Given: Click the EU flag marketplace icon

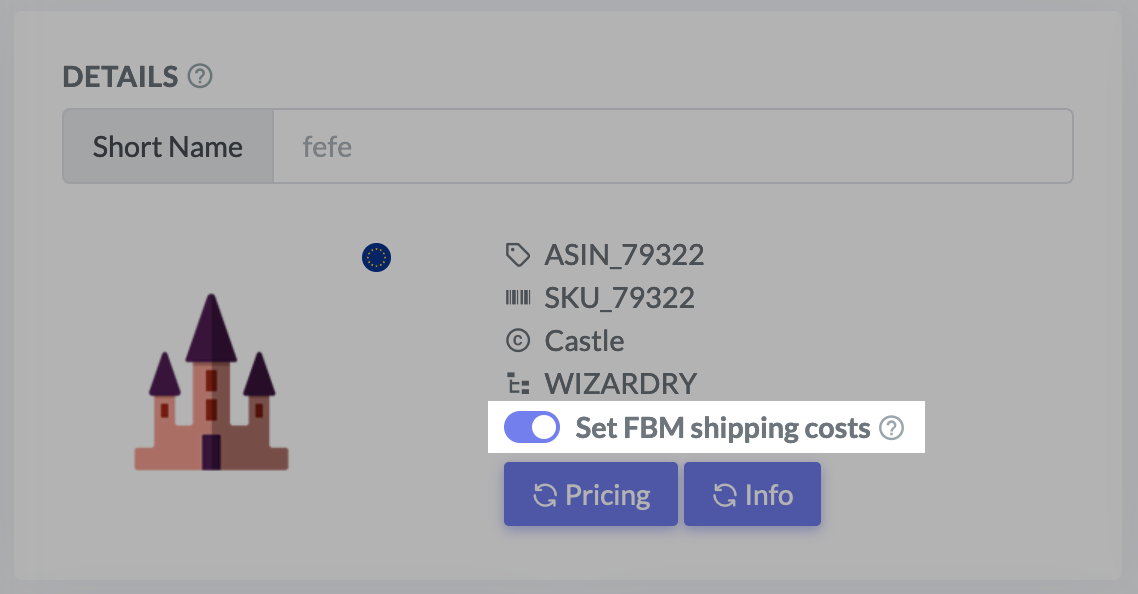Looking at the screenshot, I should [x=376, y=258].
